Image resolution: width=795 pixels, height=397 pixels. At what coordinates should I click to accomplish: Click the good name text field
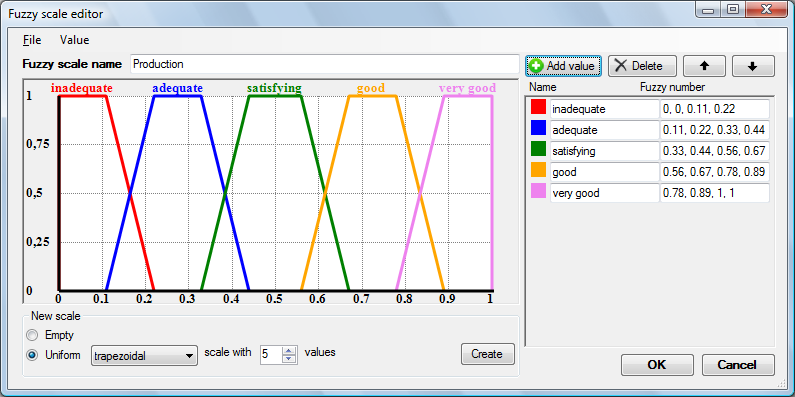click(x=604, y=172)
